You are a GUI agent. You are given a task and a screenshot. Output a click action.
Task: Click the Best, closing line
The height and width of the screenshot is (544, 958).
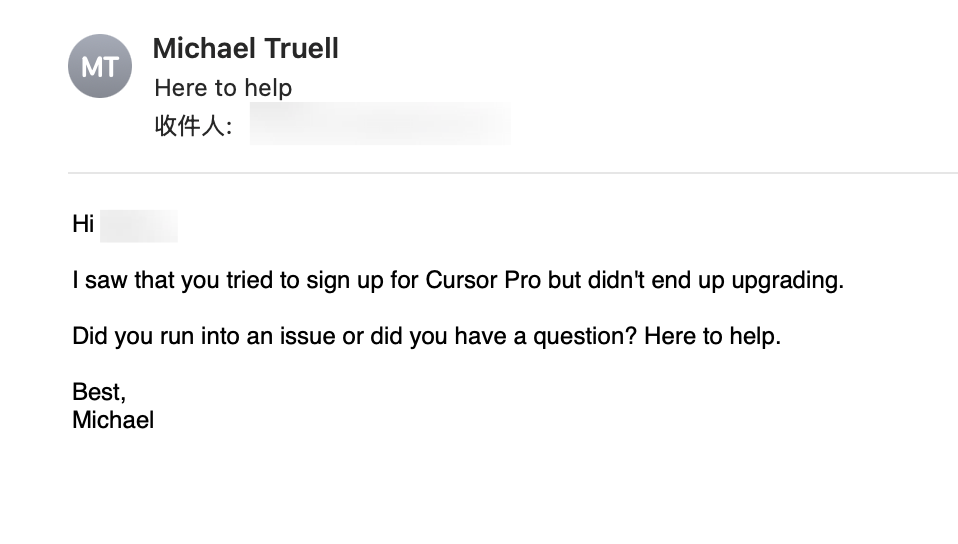click(99, 392)
